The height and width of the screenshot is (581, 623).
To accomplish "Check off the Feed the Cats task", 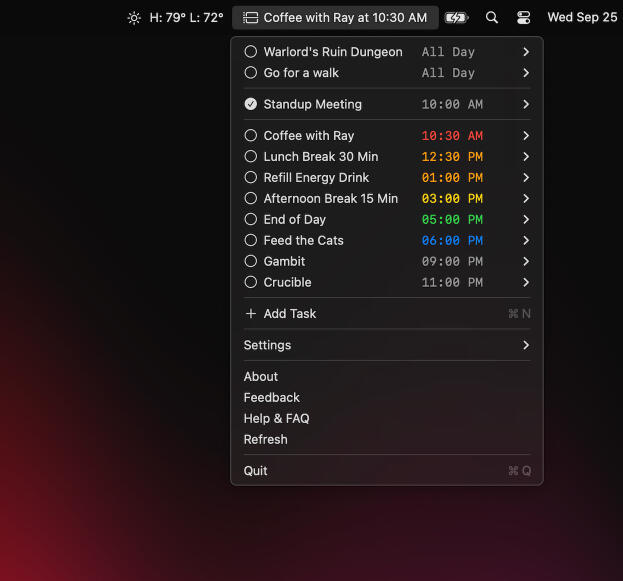I will pos(251,241).
